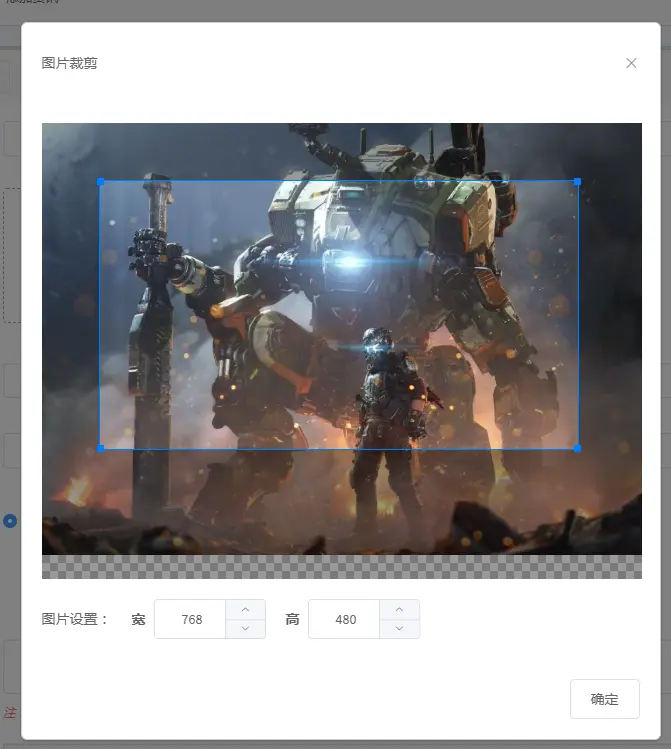
Task: Decrease width with the down arrow
Action: [x=245, y=629]
